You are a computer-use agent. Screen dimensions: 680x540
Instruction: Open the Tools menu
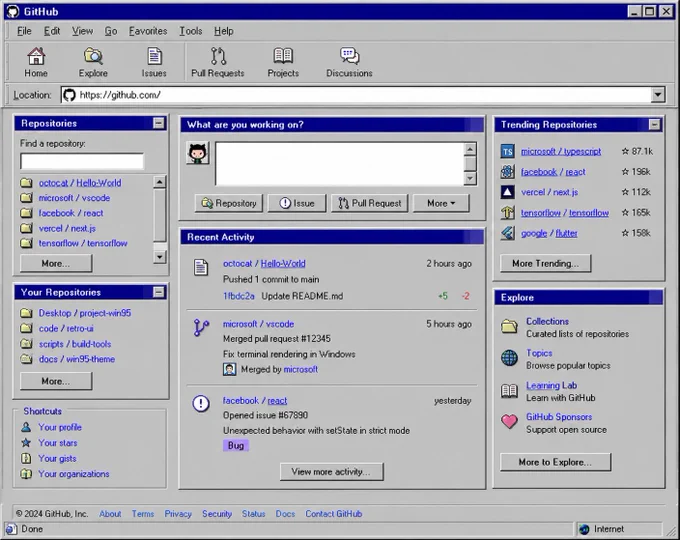tap(191, 31)
